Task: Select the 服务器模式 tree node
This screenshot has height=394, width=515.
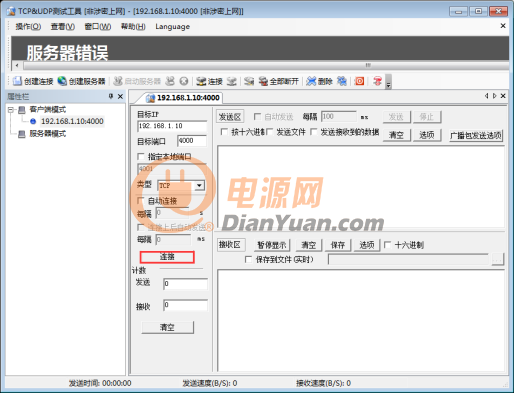Action: [x=47, y=134]
